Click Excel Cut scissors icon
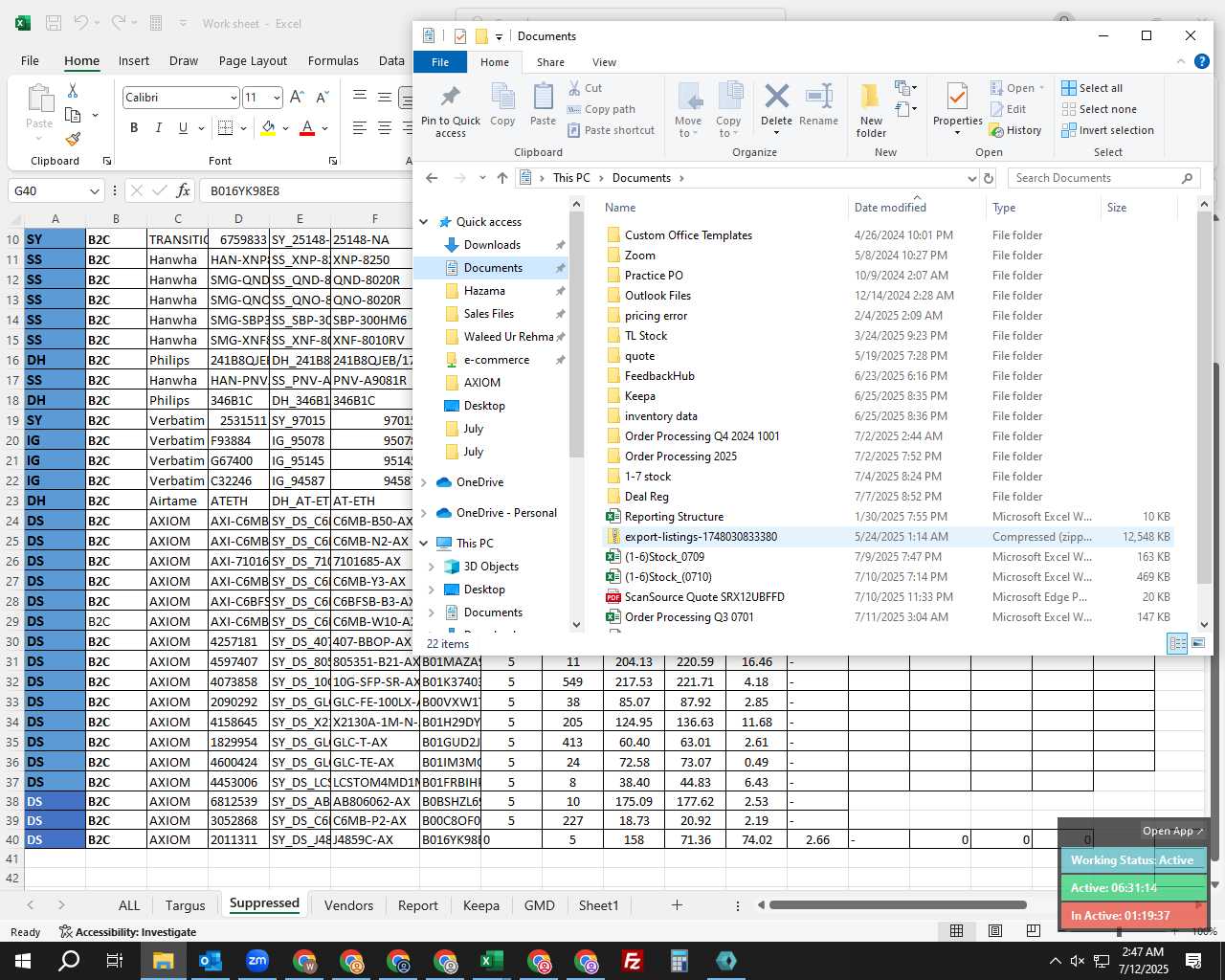The width and height of the screenshot is (1225, 980). tap(73, 90)
